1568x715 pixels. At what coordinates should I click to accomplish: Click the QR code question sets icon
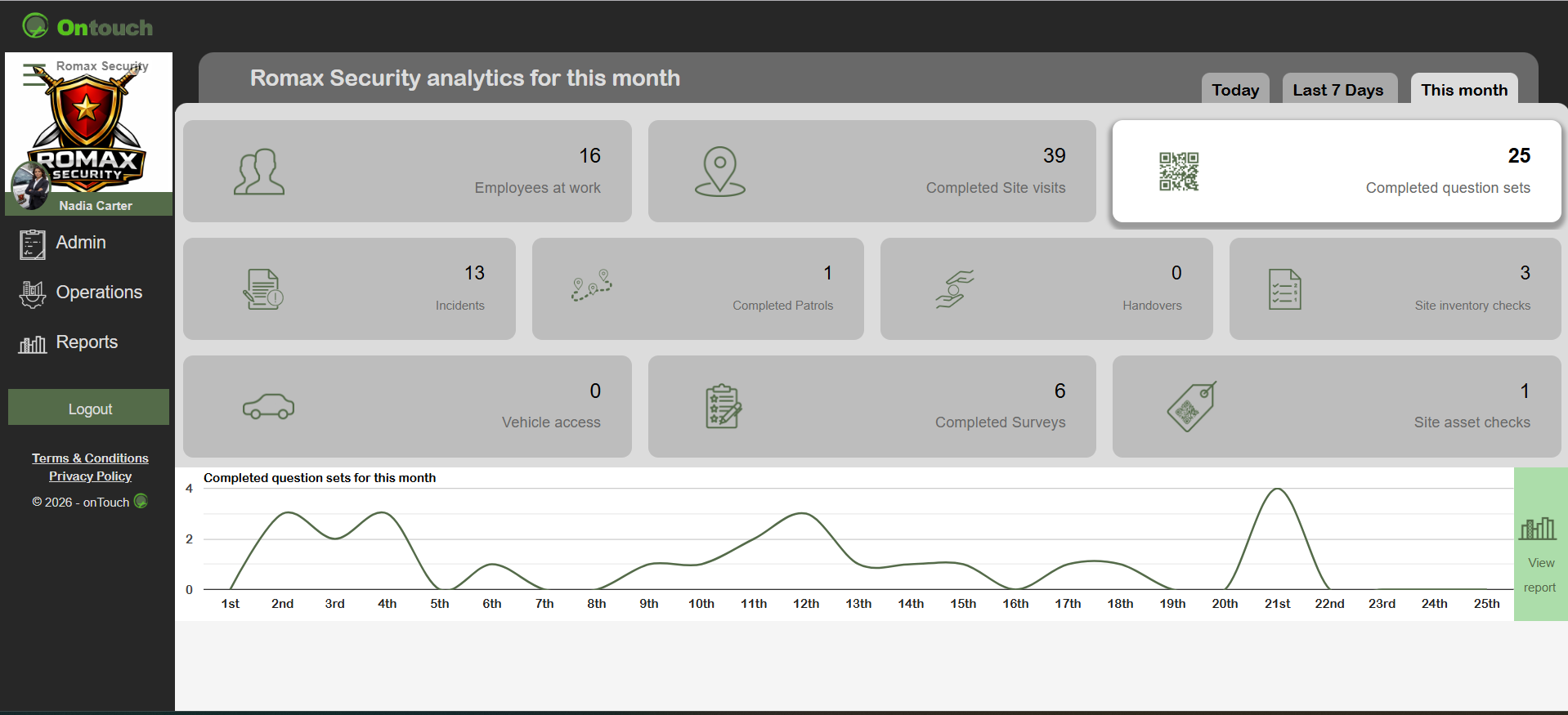pos(1179,172)
